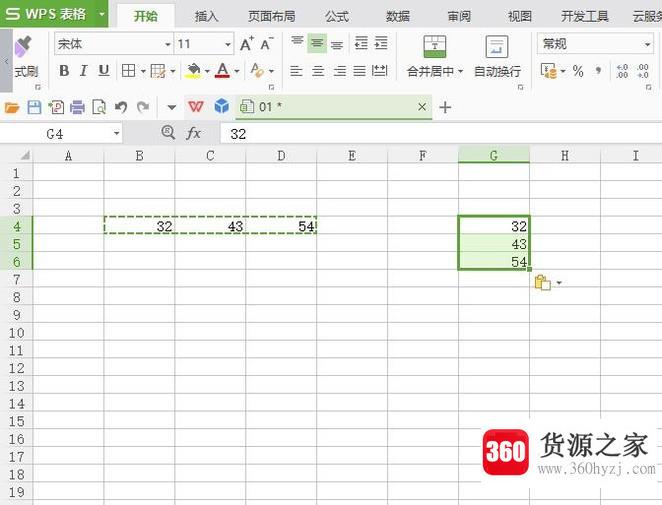Click the greyed redo arrow
The height and width of the screenshot is (505, 662).
[x=143, y=107]
